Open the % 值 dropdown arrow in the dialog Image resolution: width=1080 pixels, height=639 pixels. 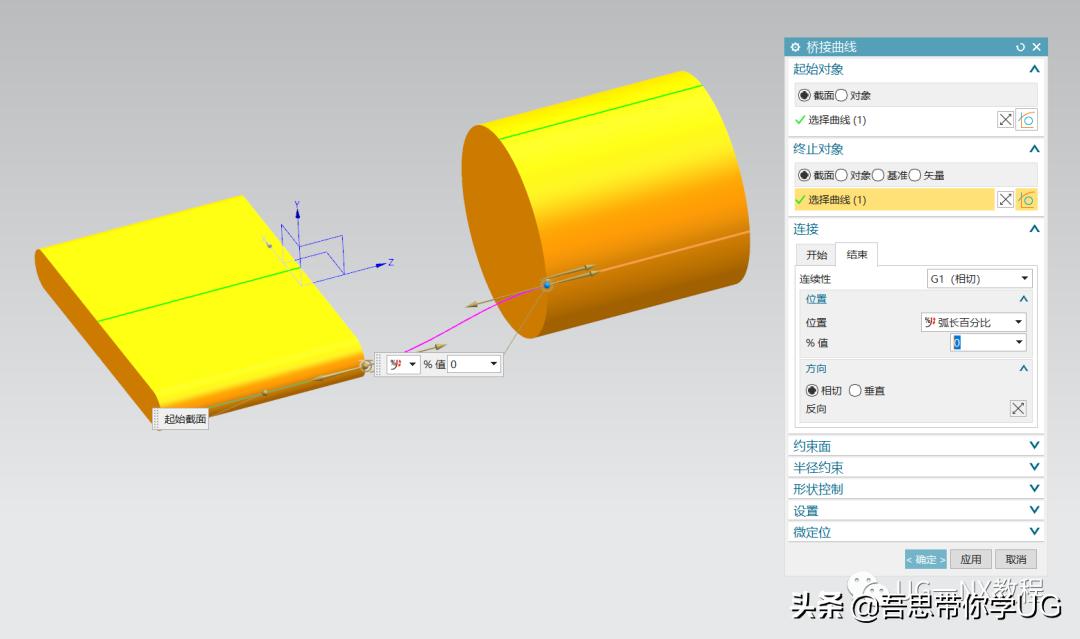click(x=1019, y=342)
